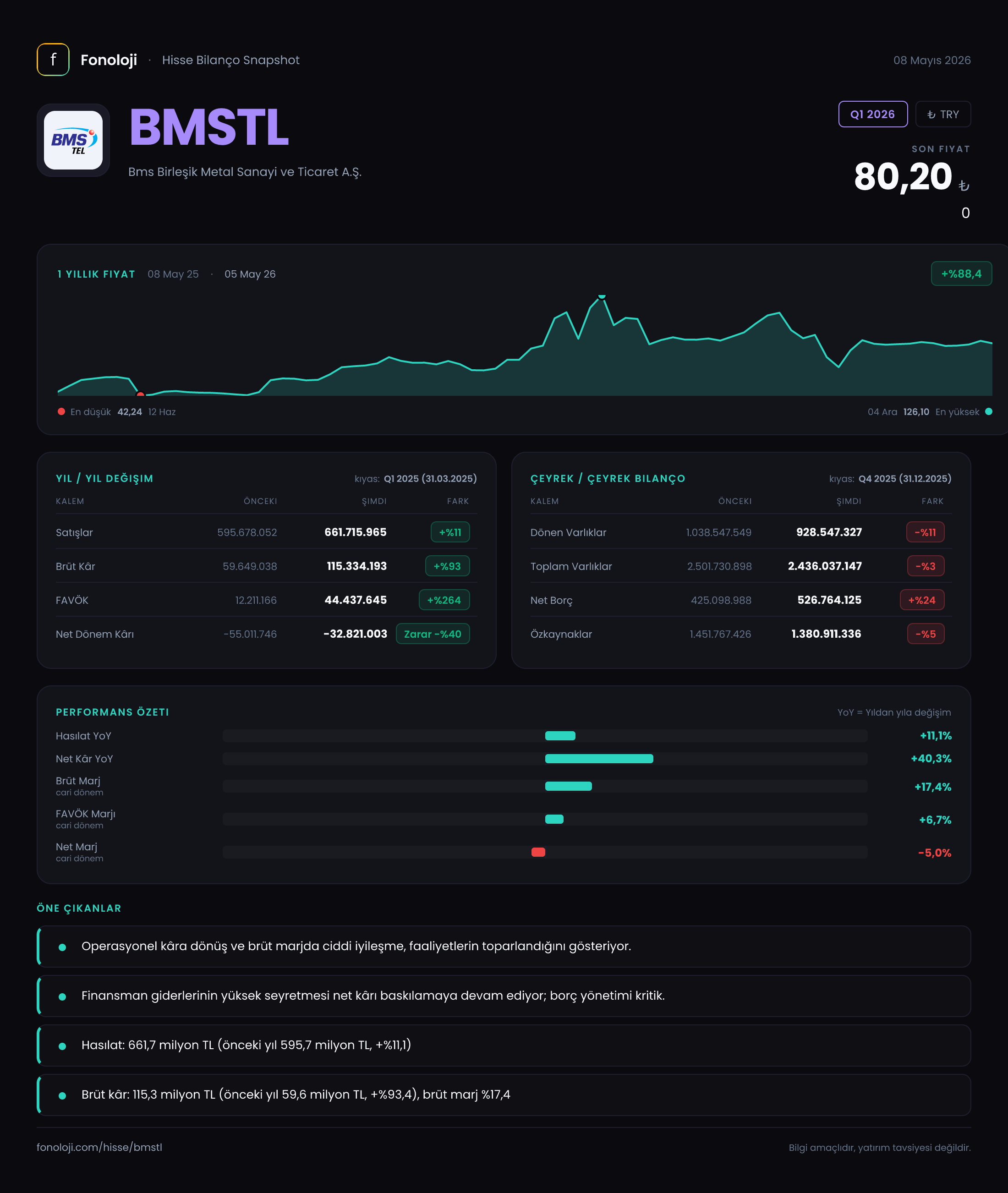The width and height of the screenshot is (1008, 1193).
Task: Click the YIL / YIL DEĞİŞİM heading
Action: [104, 478]
